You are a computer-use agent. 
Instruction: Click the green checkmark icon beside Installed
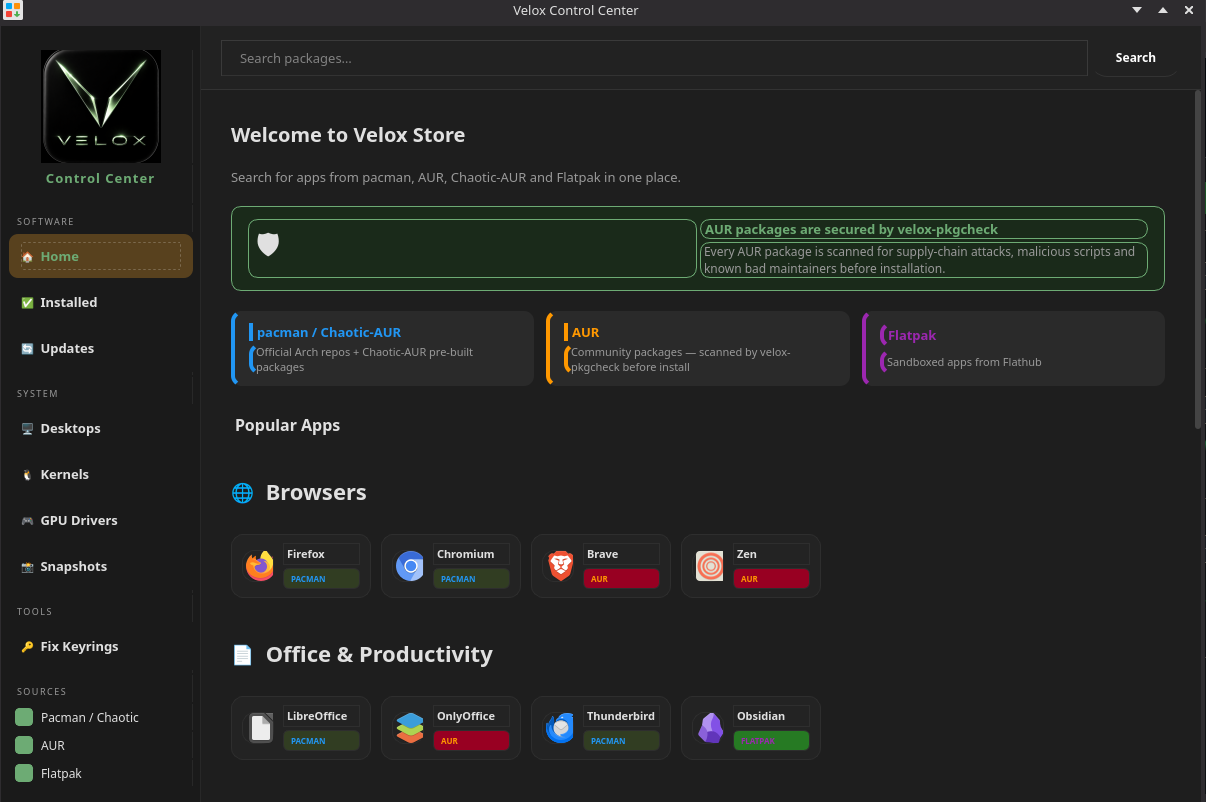27,303
